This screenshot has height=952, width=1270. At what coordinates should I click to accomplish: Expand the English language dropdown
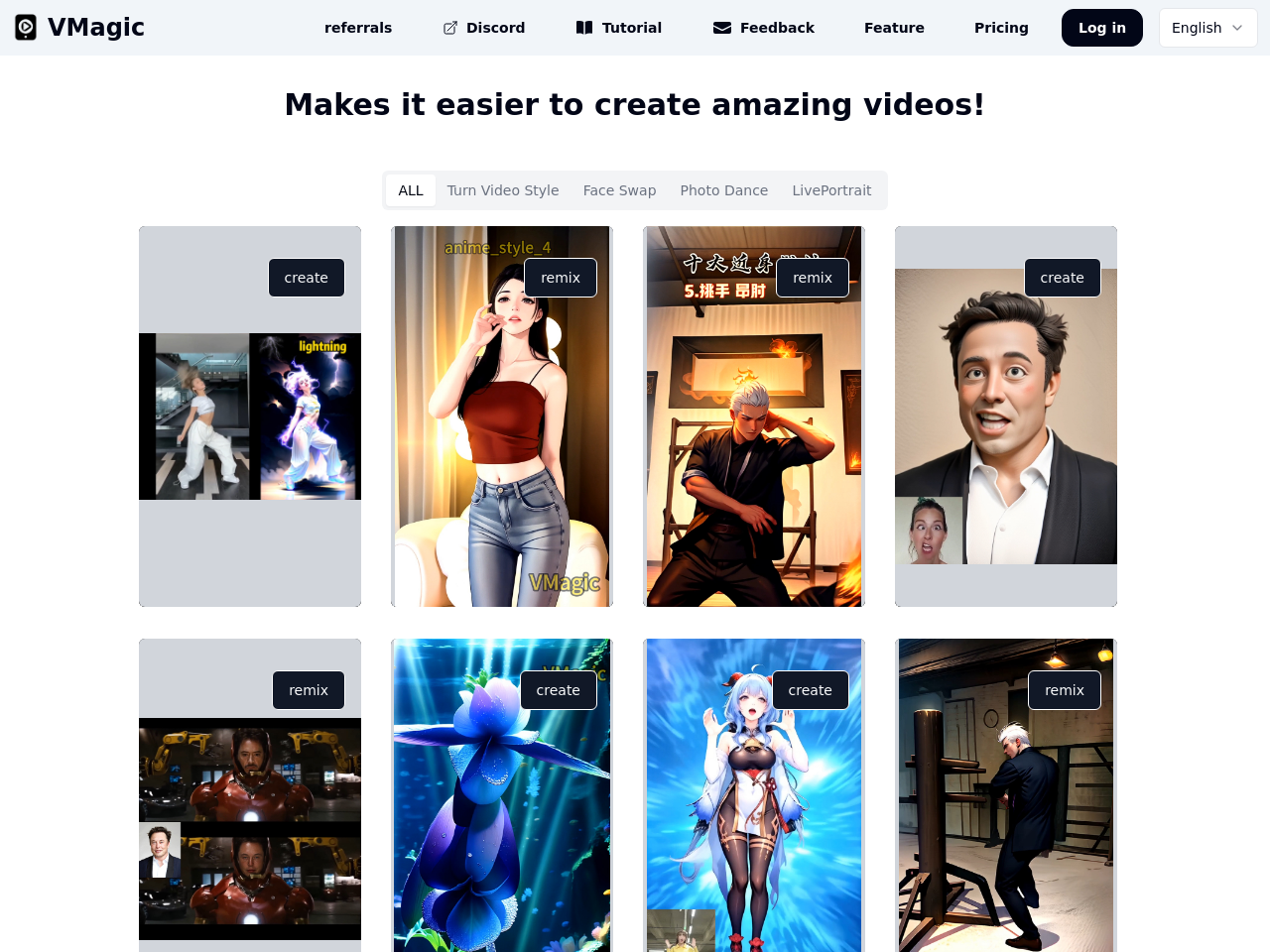point(1207,28)
